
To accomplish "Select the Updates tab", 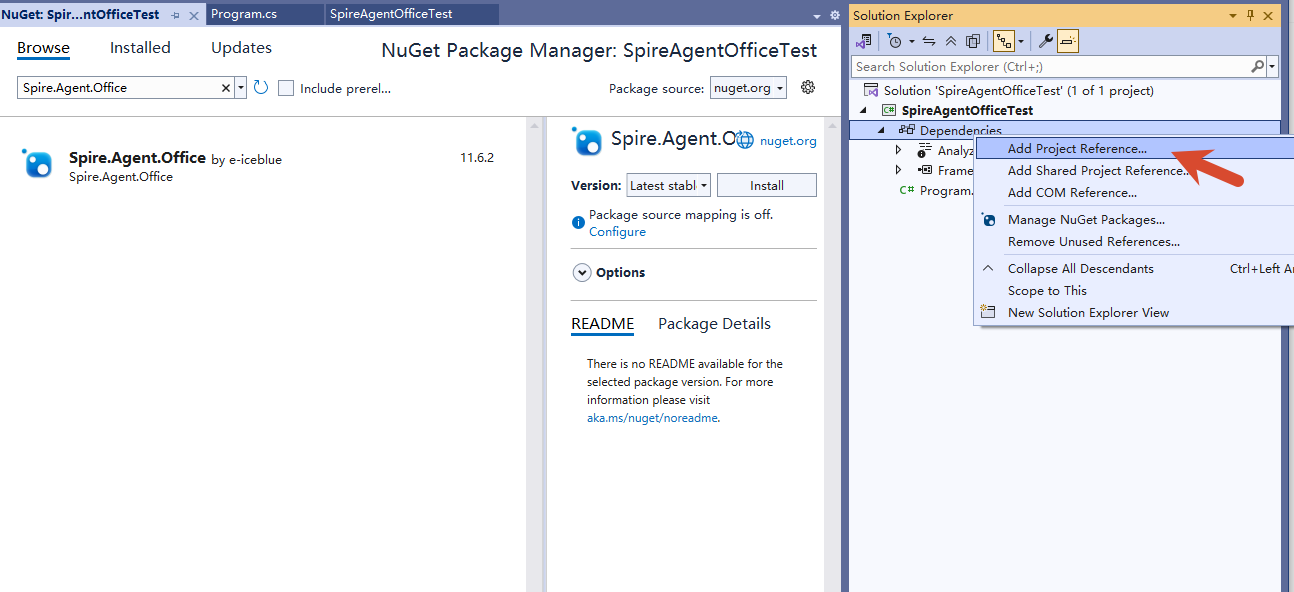I will [241, 48].
